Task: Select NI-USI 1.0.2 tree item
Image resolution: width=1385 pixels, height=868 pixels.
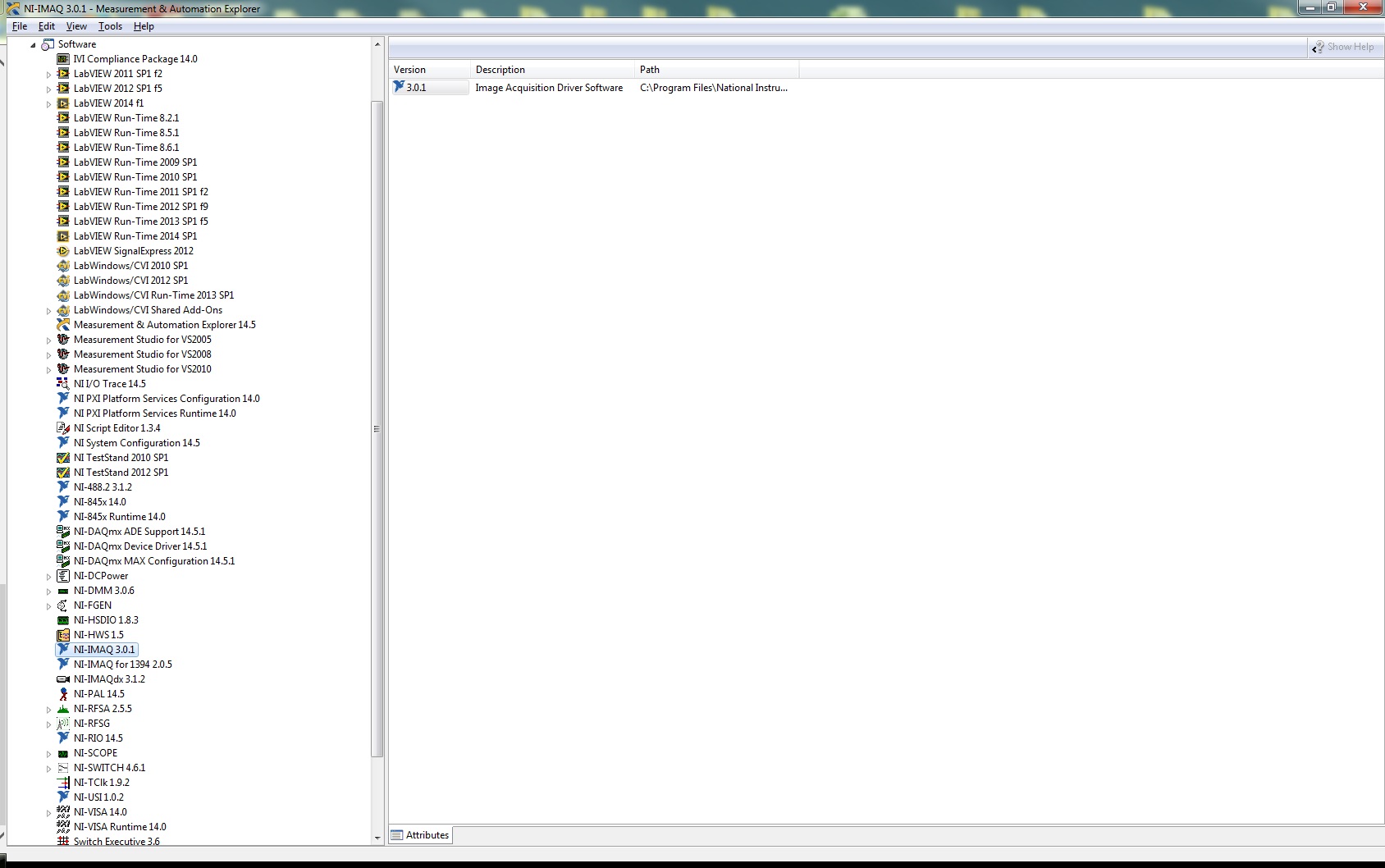Action: pos(98,797)
